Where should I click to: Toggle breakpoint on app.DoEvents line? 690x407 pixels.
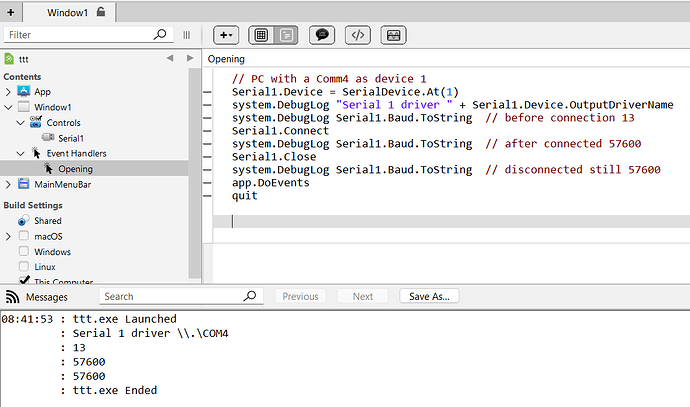207,183
